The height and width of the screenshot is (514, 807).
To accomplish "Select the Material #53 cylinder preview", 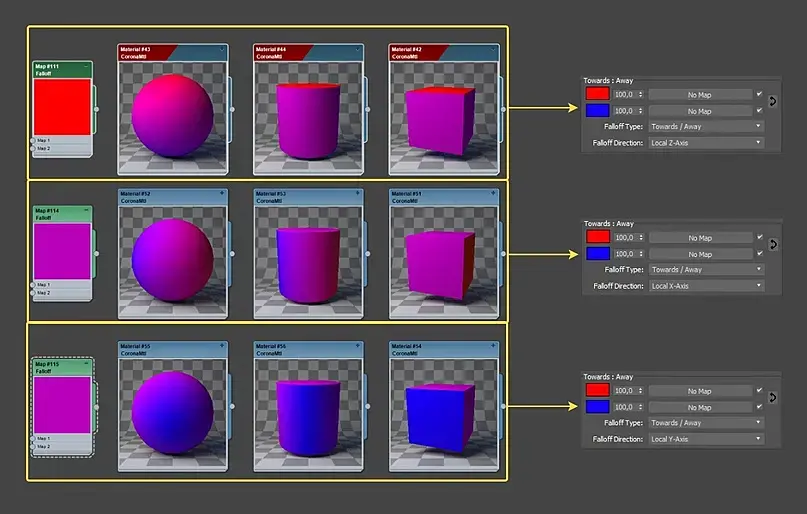I will [308, 261].
